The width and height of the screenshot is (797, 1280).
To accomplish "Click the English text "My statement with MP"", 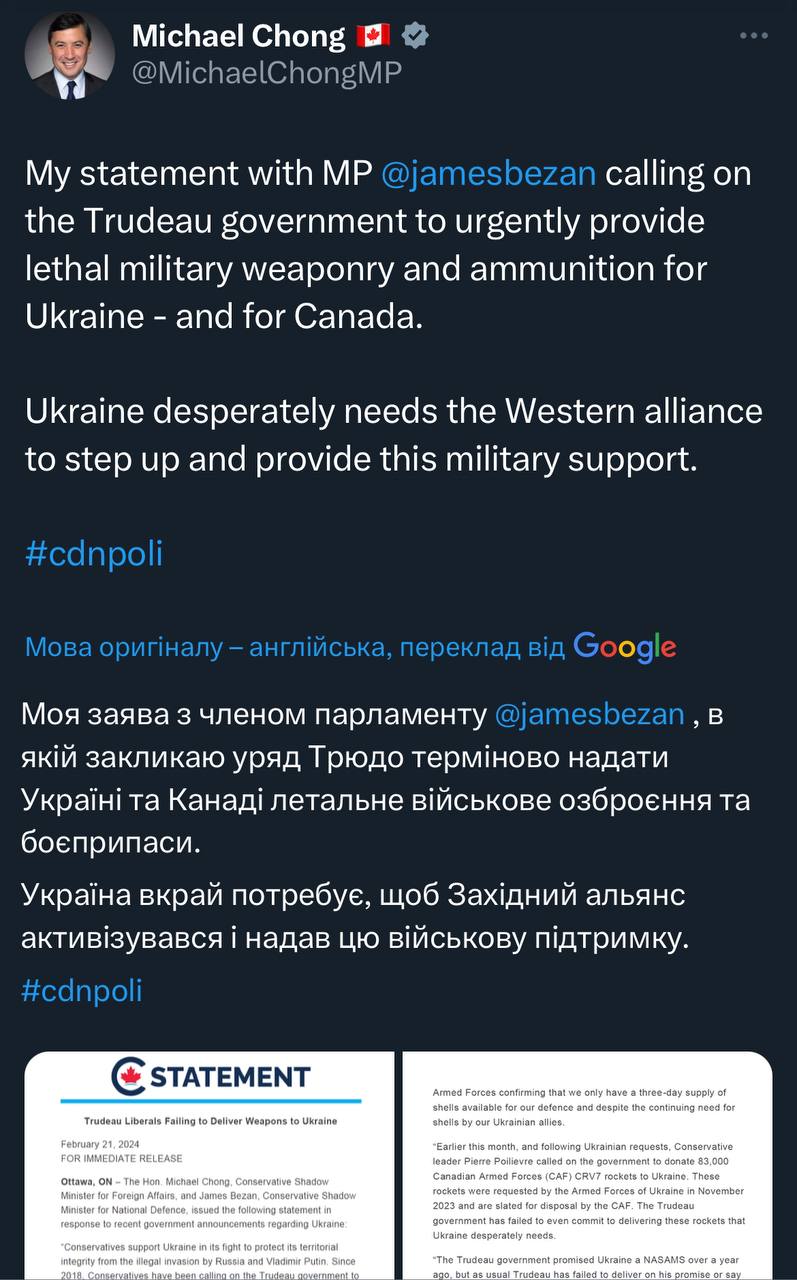I will (x=197, y=173).
